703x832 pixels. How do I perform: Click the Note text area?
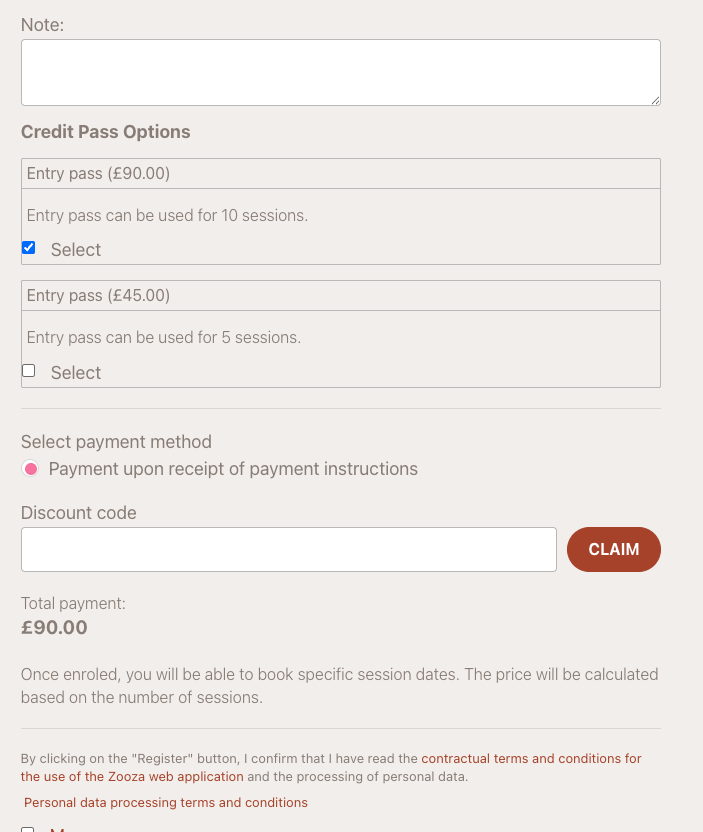click(340, 71)
